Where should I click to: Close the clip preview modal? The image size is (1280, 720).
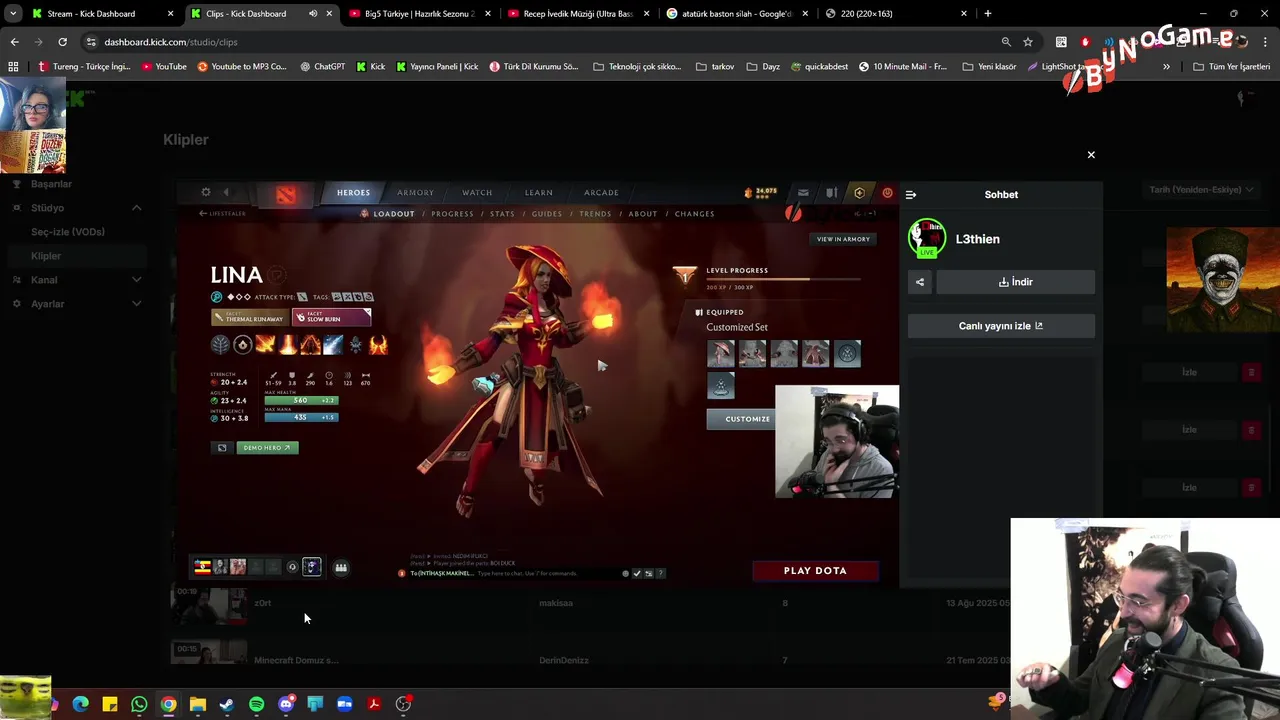pos(1091,155)
